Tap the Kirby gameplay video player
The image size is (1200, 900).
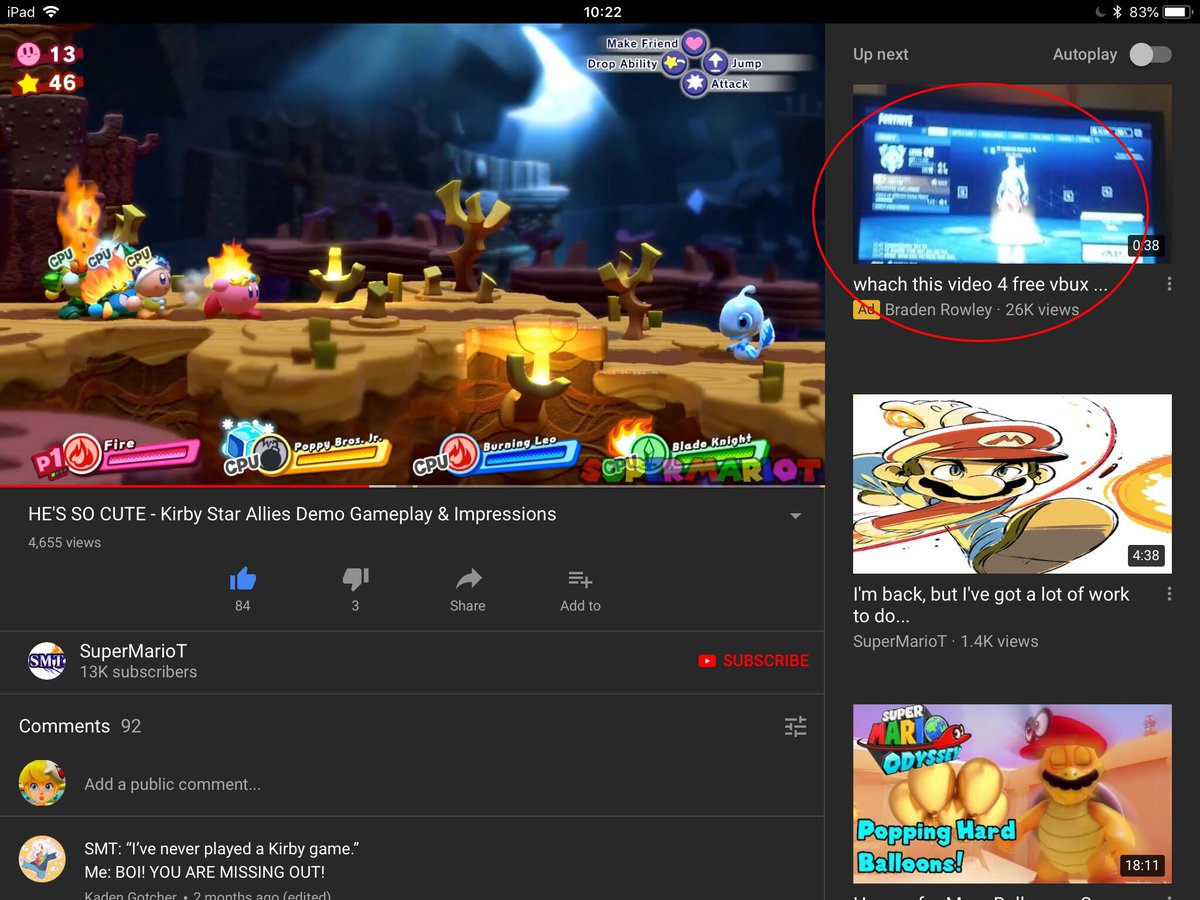pyautogui.click(x=412, y=254)
